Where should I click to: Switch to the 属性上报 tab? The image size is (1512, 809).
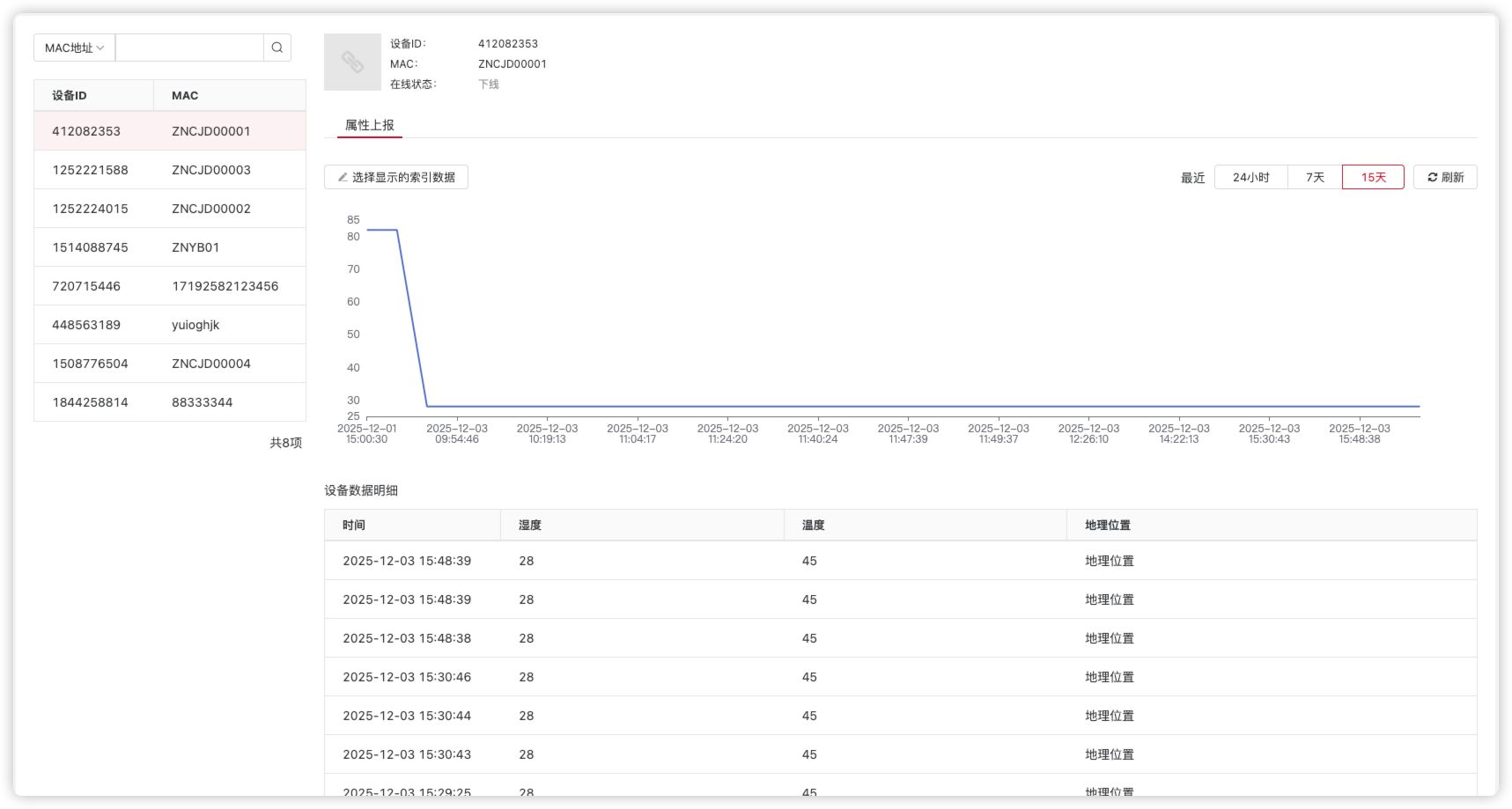[370, 125]
